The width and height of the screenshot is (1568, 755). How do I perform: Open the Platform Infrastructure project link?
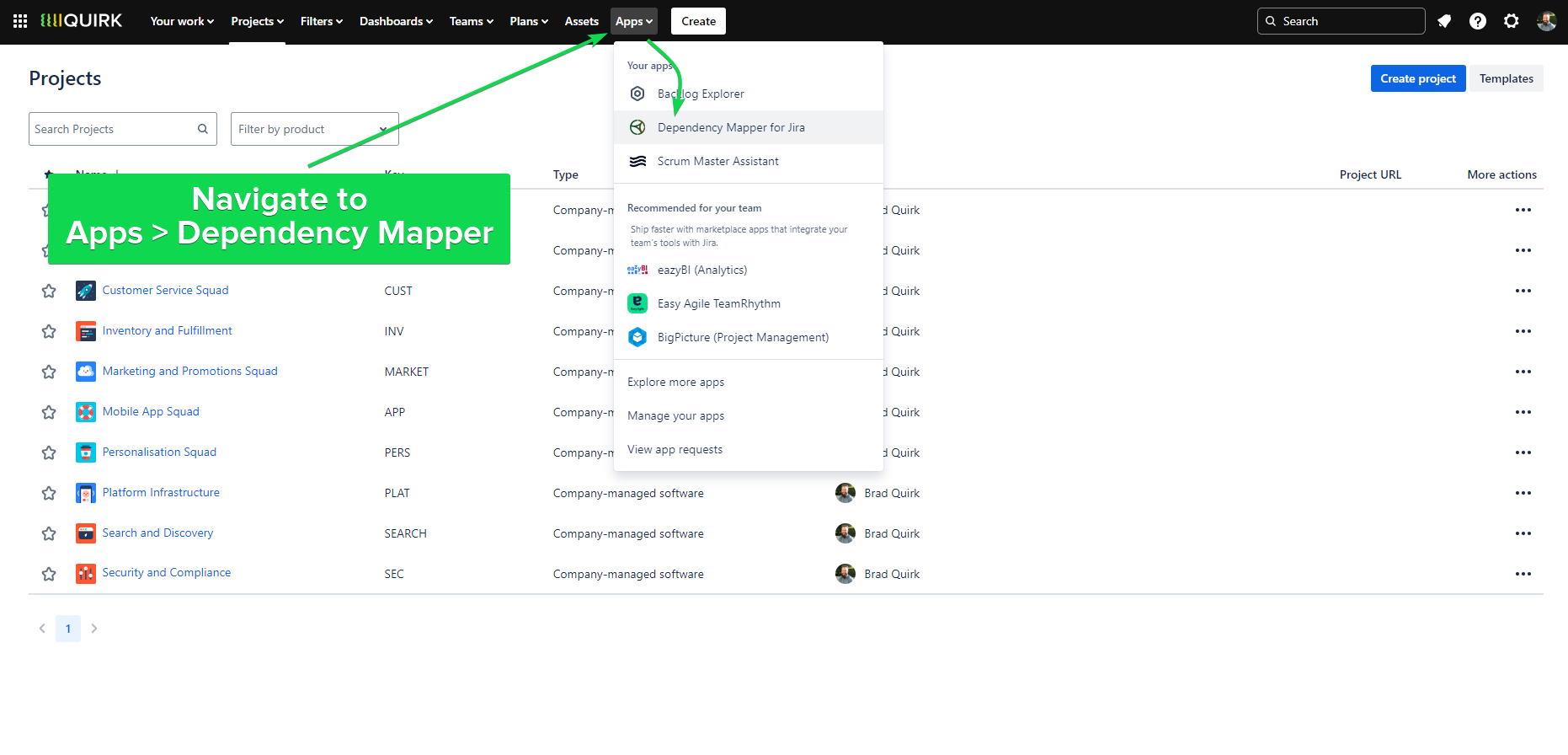point(161,492)
